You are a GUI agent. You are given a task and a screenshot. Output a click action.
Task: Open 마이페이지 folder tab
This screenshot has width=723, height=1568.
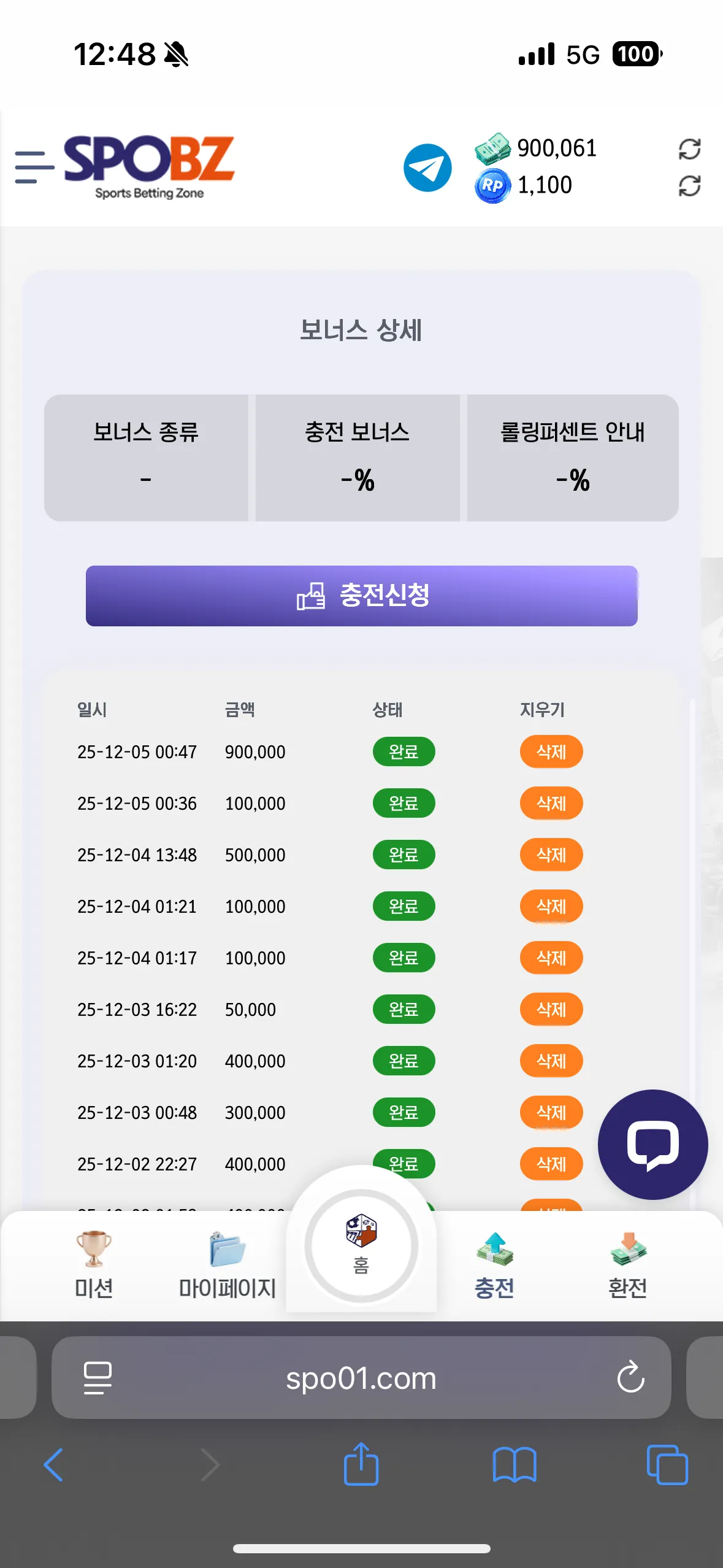click(228, 1265)
